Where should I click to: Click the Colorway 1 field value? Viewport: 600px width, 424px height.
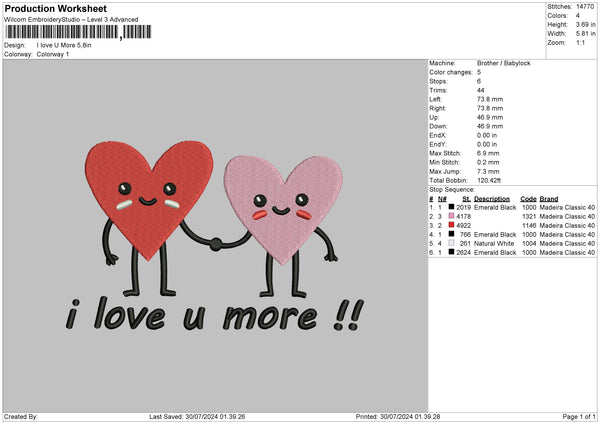[53, 54]
